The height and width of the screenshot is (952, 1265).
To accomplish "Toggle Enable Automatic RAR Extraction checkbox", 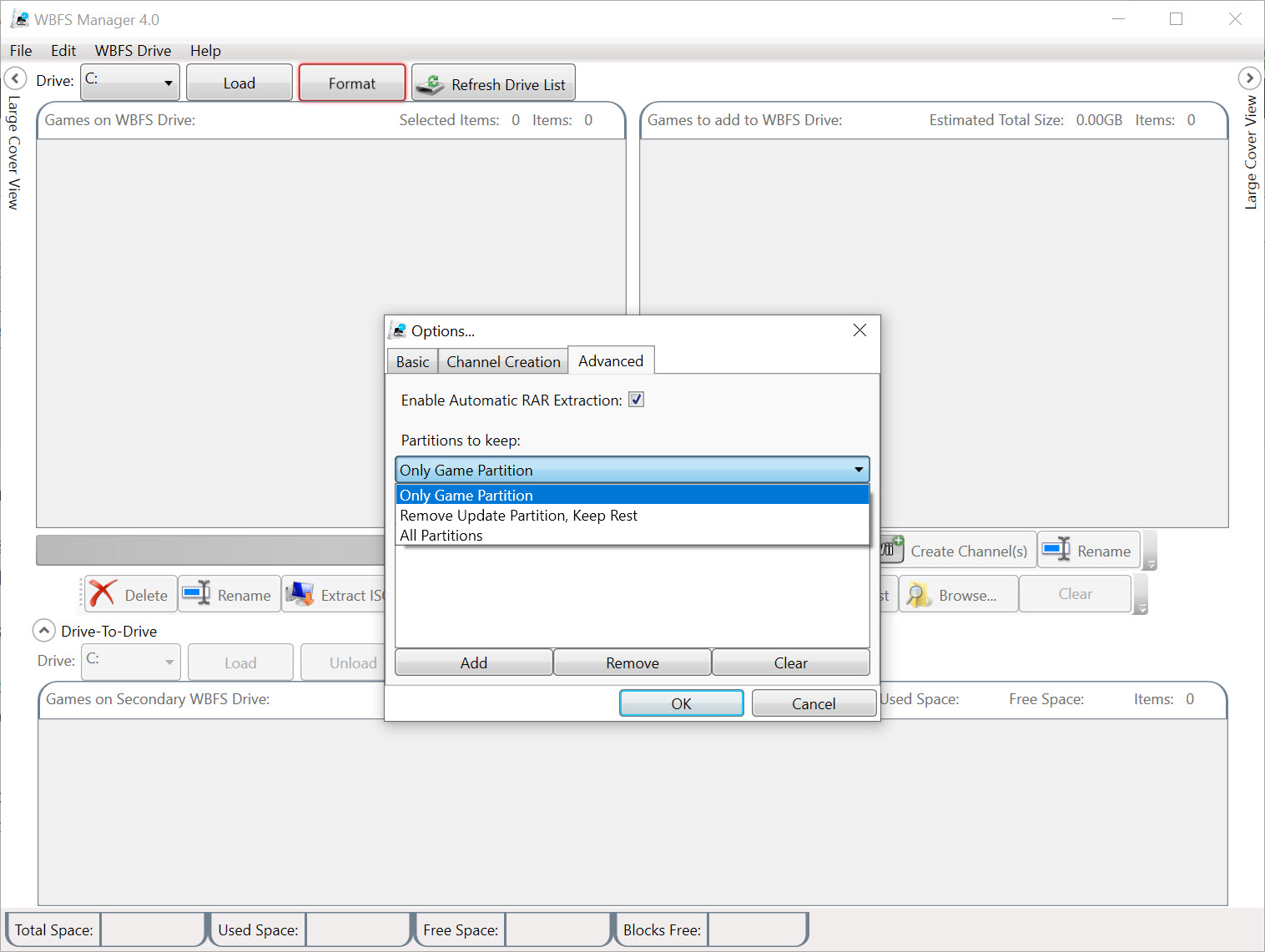I will point(636,400).
